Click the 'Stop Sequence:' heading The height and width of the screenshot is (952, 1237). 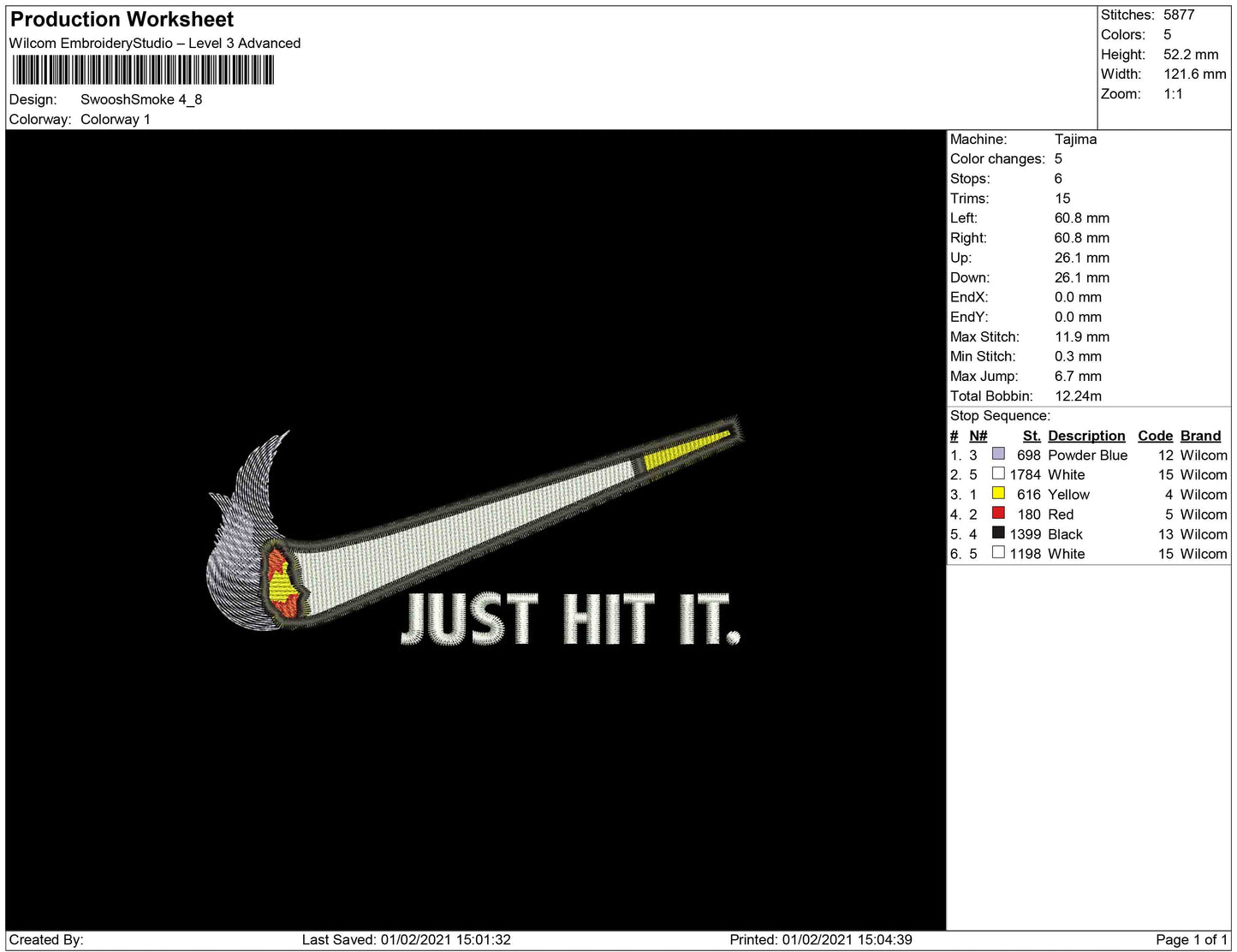(x=1000, y=416)
